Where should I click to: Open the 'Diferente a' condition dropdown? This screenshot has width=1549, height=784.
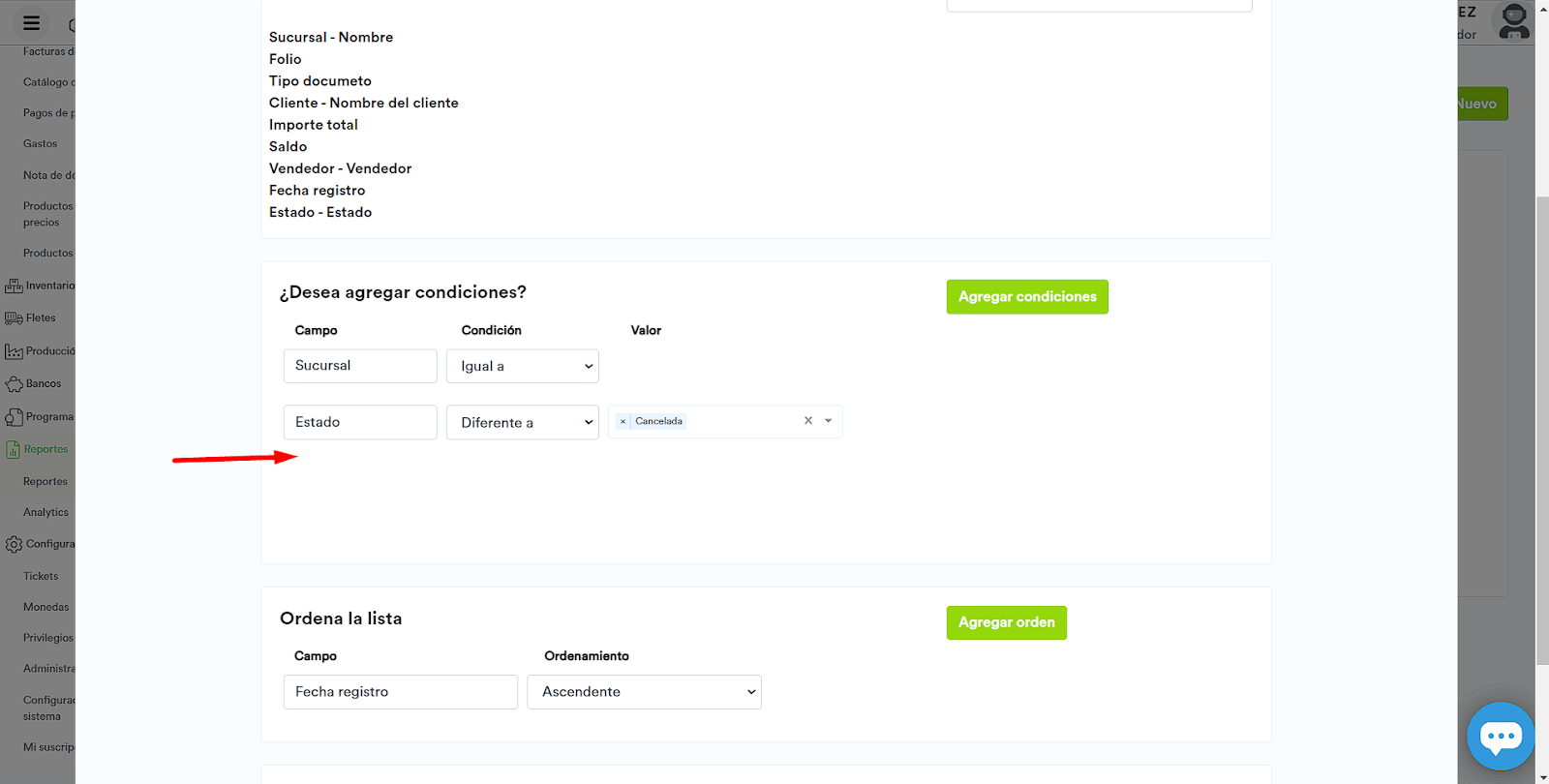click(x=523, y=423)
